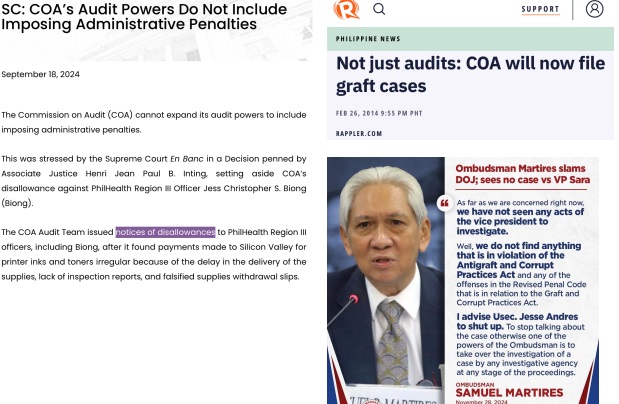Click the Feb 26, 2014 article timestamp
Image resolution: width=619 pixels, height=404 pixels.
pos(379,113)
